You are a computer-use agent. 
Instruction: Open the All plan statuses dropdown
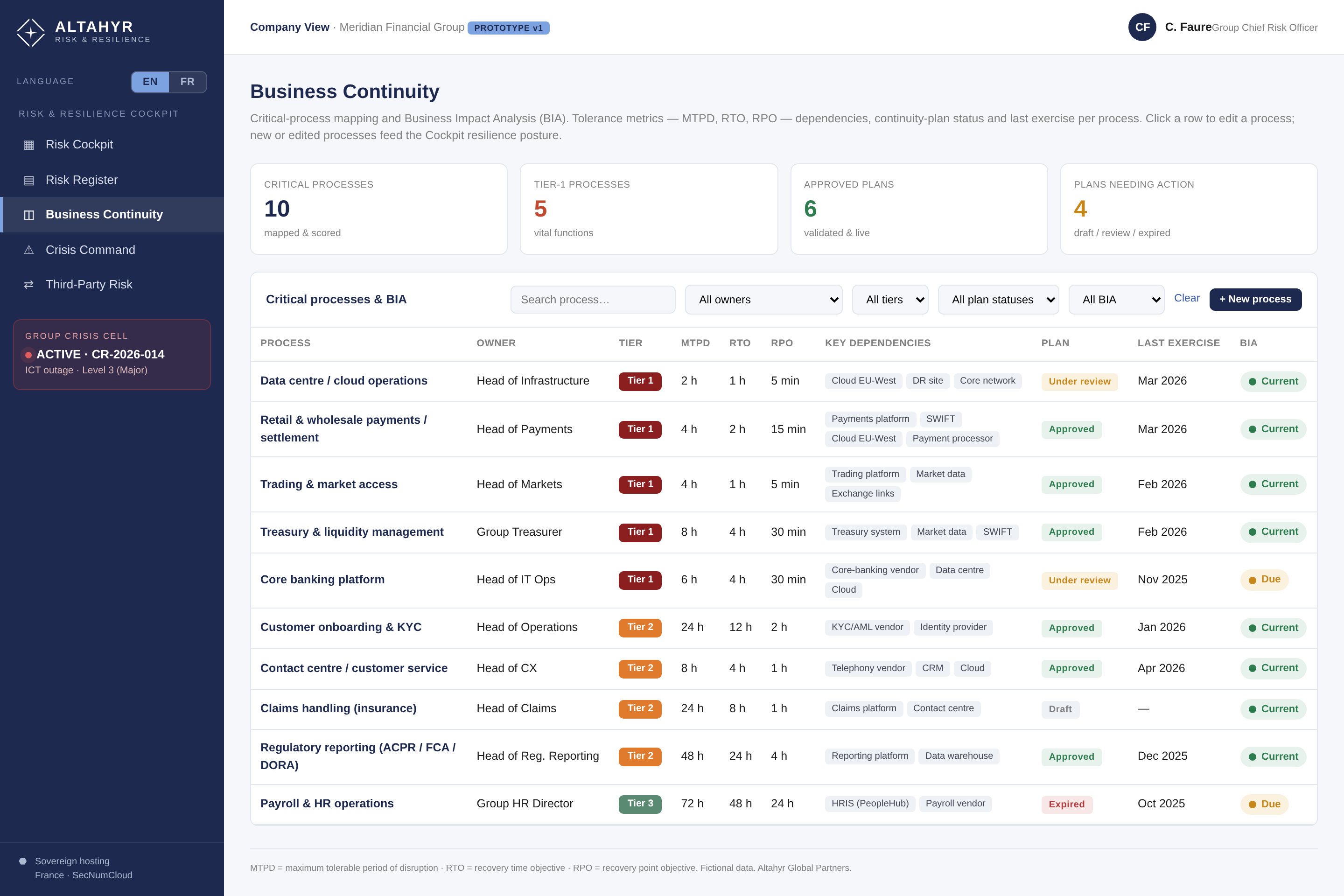pos(998,300)
